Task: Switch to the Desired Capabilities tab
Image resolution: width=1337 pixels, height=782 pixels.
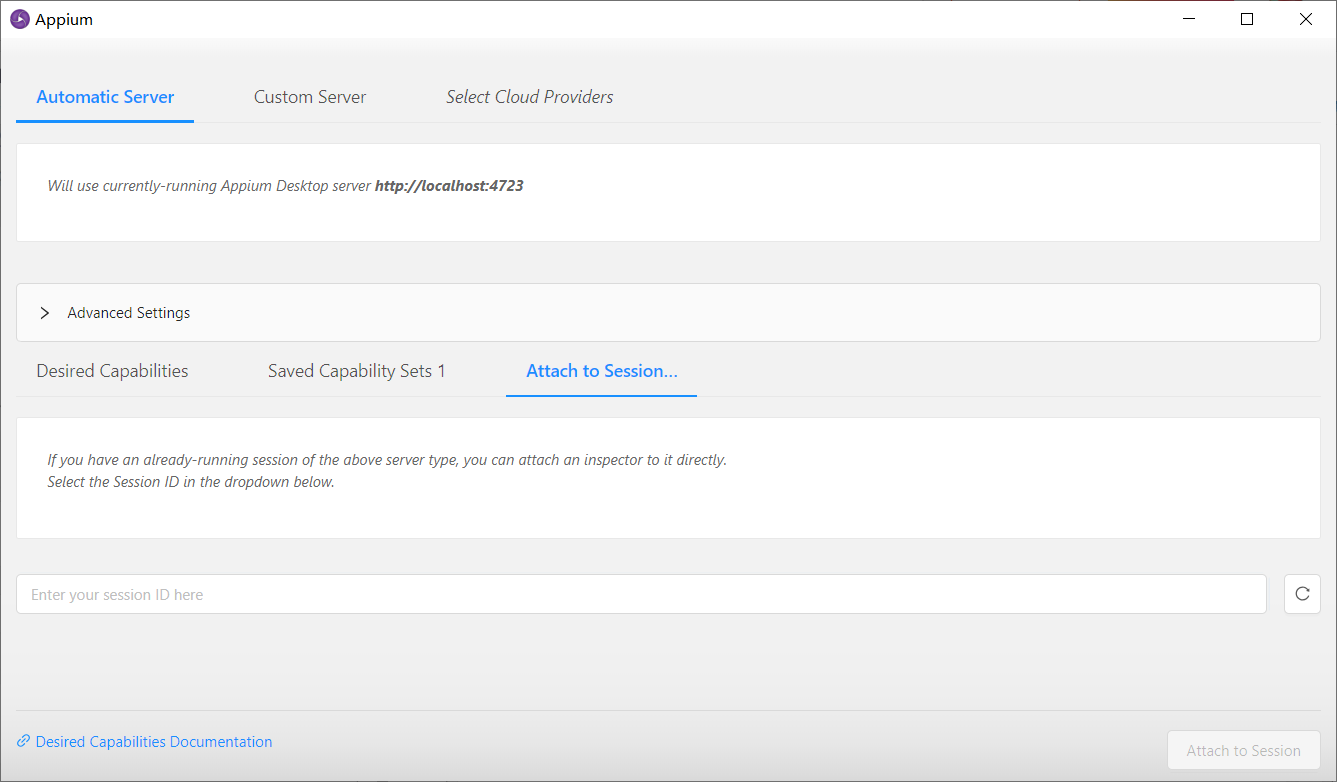Action: pyautogui.click(x=112, y=371)
